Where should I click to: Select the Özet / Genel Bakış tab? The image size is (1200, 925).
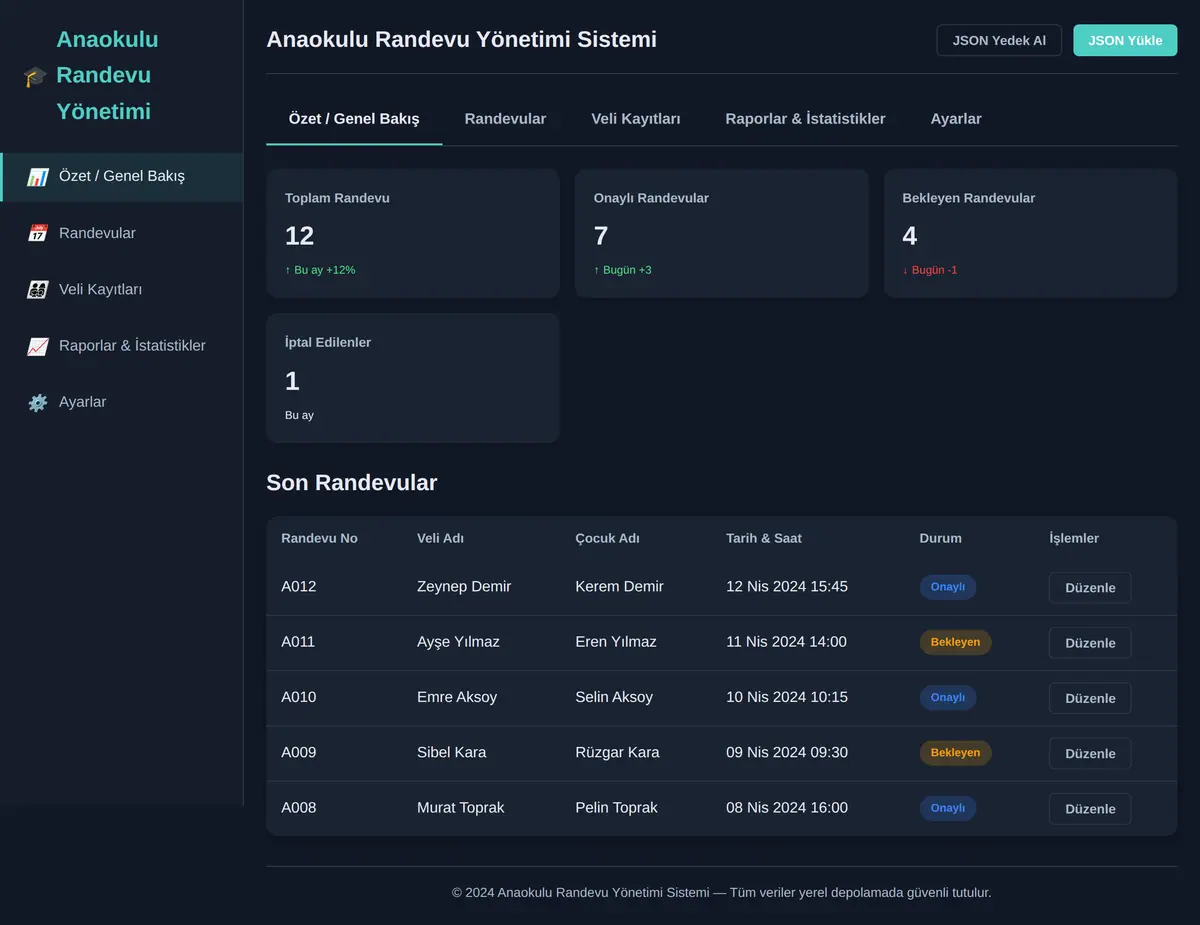[354, 119]
